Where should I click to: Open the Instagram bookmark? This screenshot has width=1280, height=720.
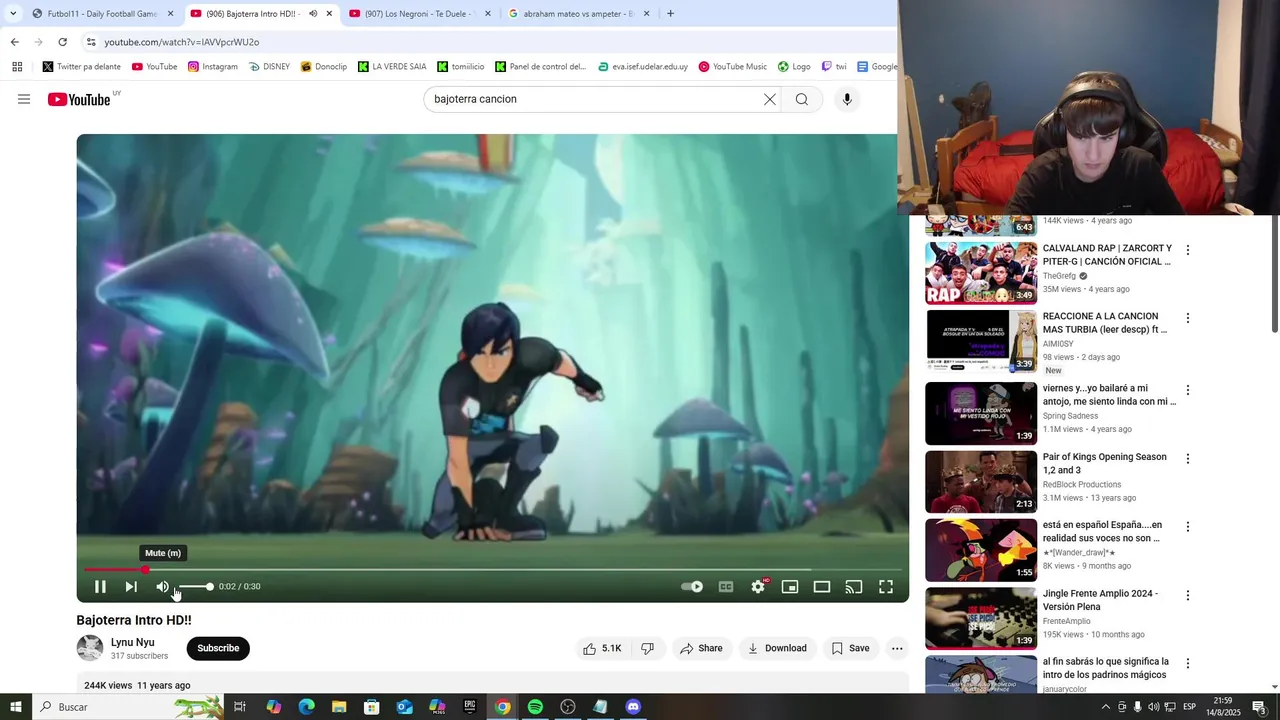(x=213, y=67)
